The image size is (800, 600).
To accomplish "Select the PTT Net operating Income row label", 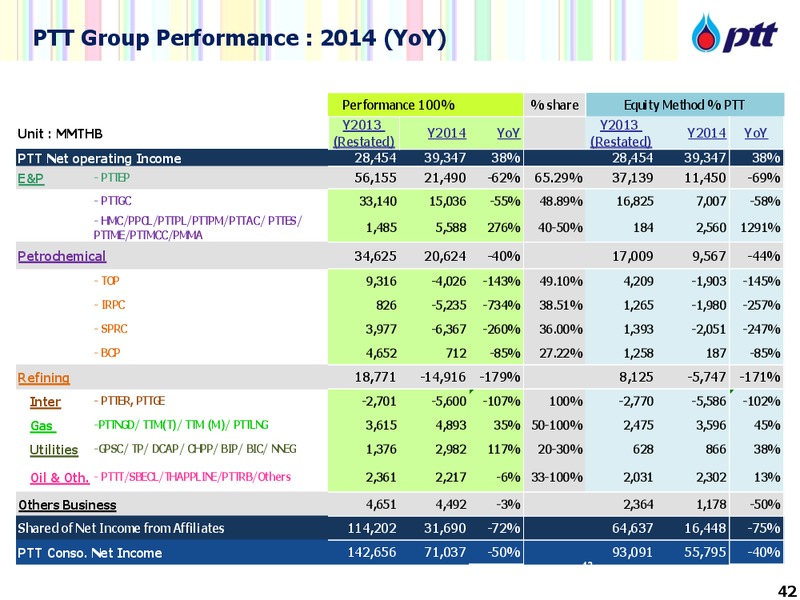I will point(99,159).
